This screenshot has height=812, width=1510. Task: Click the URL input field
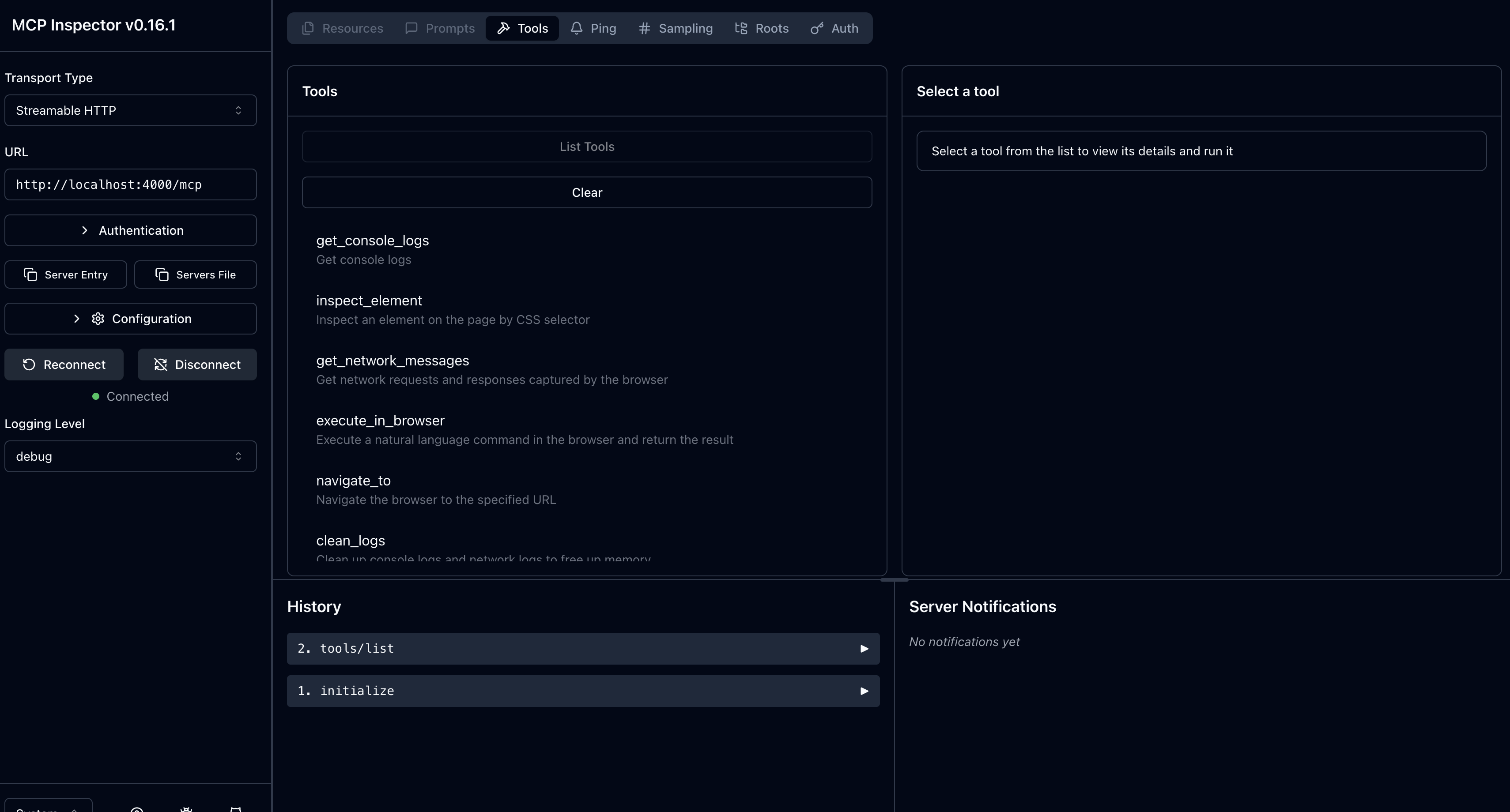pyautogui.click(x=130, y=184)
